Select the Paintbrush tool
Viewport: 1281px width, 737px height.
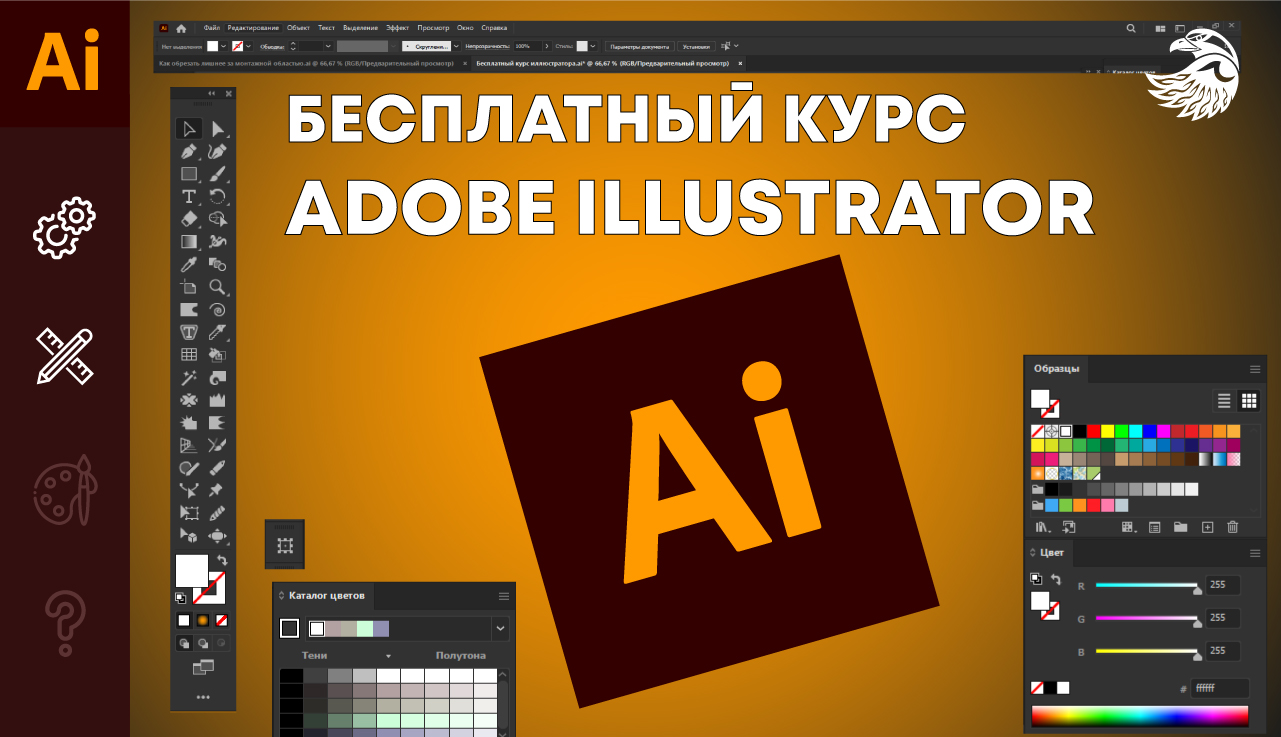[217, 174]
